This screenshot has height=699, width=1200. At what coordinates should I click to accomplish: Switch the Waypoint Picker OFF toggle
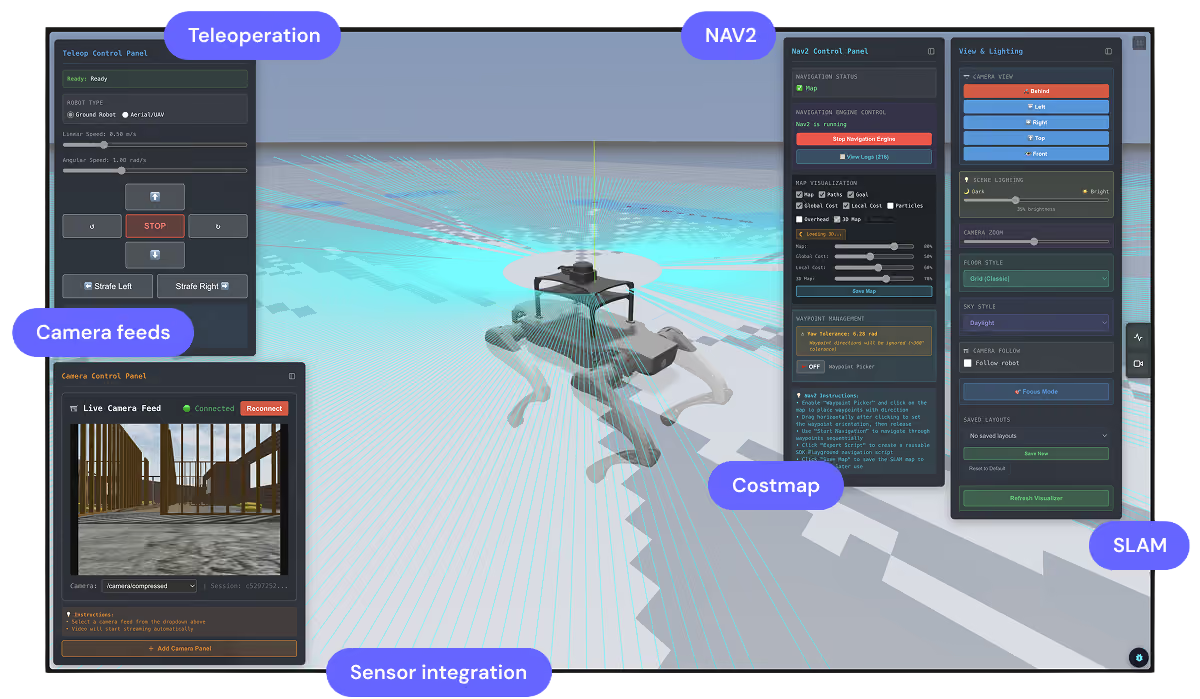809,367
